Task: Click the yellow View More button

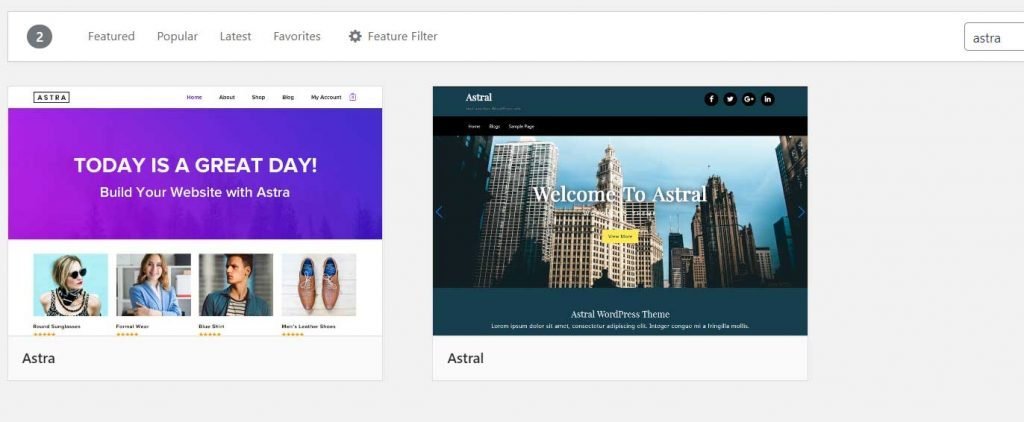Action: tap(620, 236)
